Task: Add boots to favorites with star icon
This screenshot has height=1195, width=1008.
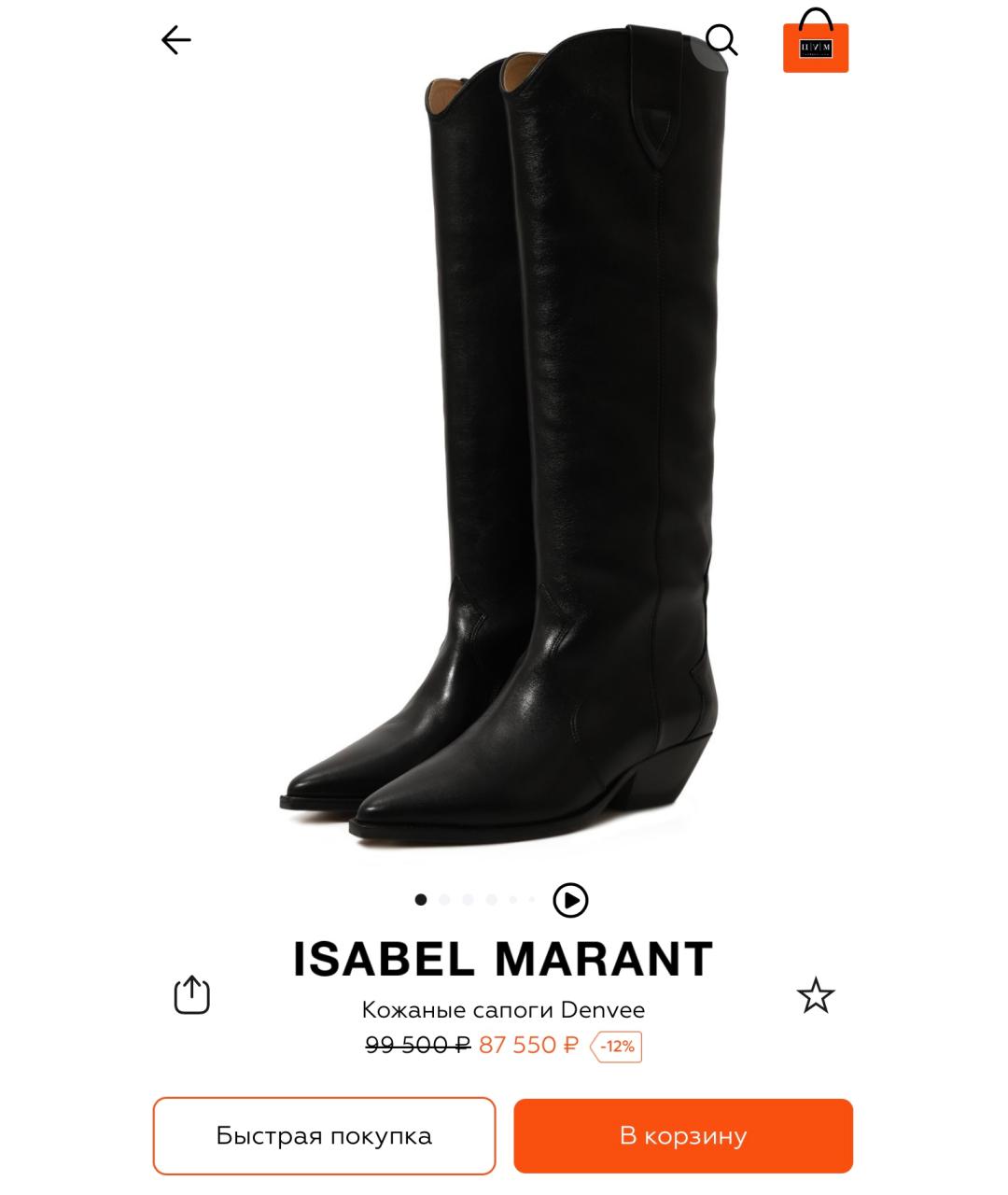Action: point(816,995)
